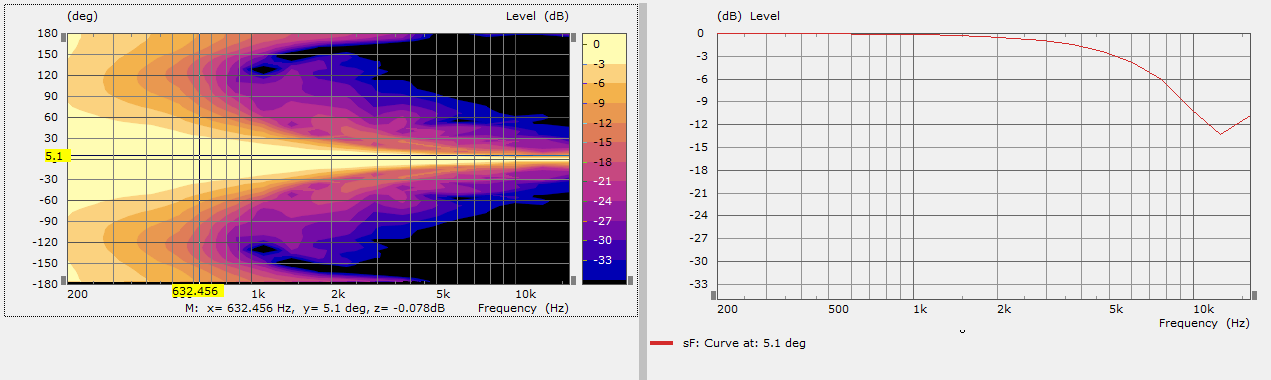1271x380 pixels.
Task: Click the vertical cursor line at 632.456 Hz
Action: tap(199, 158)
